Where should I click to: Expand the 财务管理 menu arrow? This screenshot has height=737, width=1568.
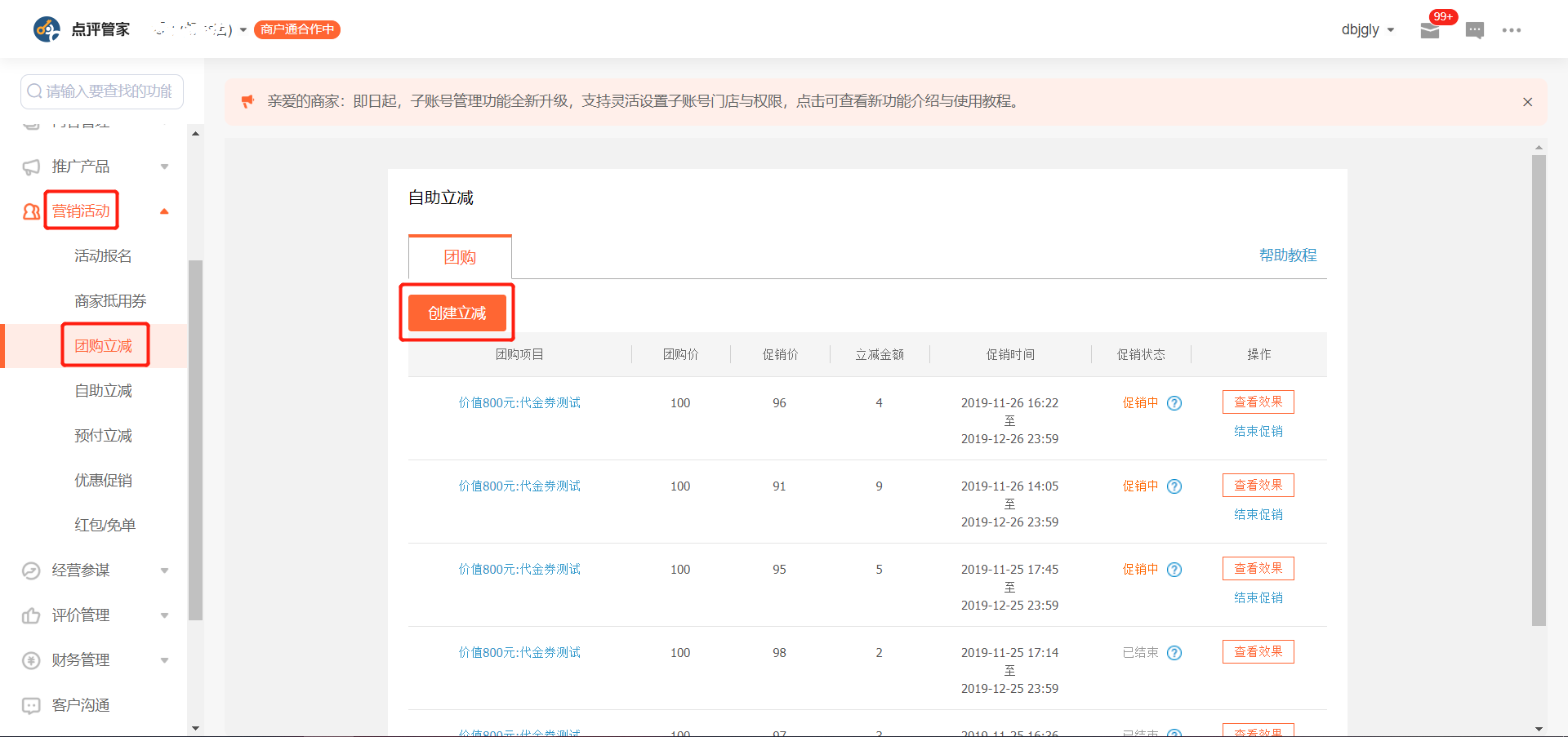pyautogui.click(x=164, y=660)
